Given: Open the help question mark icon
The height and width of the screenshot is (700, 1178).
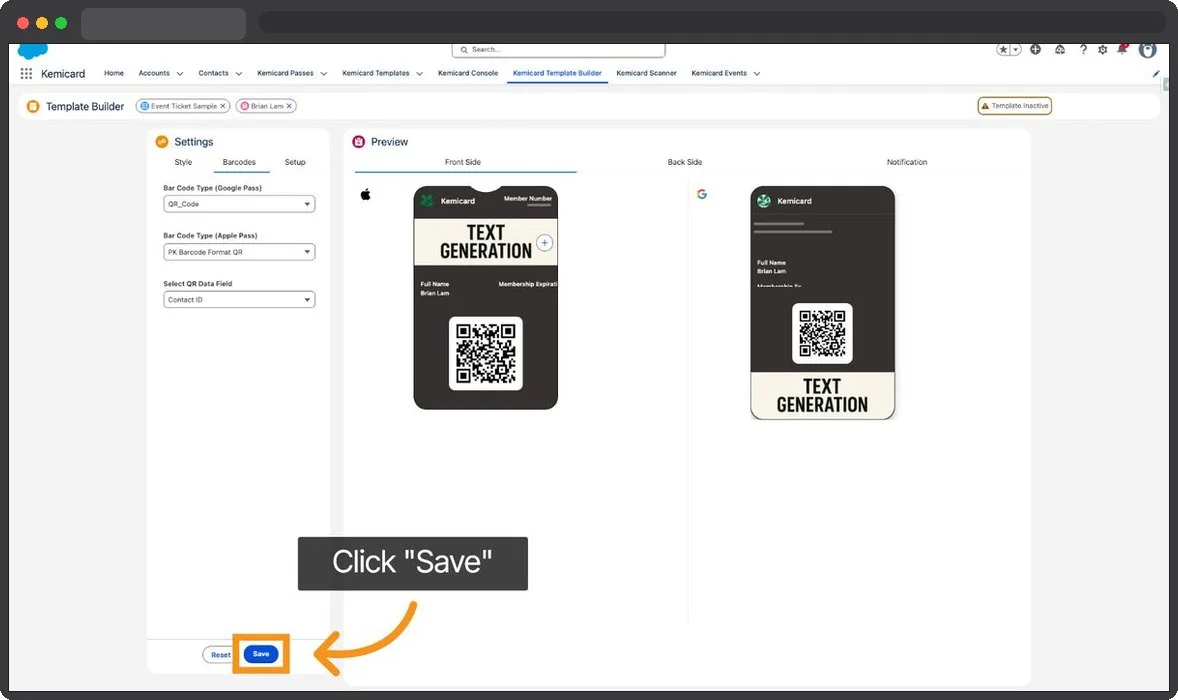Looking at the screenshot, I should [1083, 50].
